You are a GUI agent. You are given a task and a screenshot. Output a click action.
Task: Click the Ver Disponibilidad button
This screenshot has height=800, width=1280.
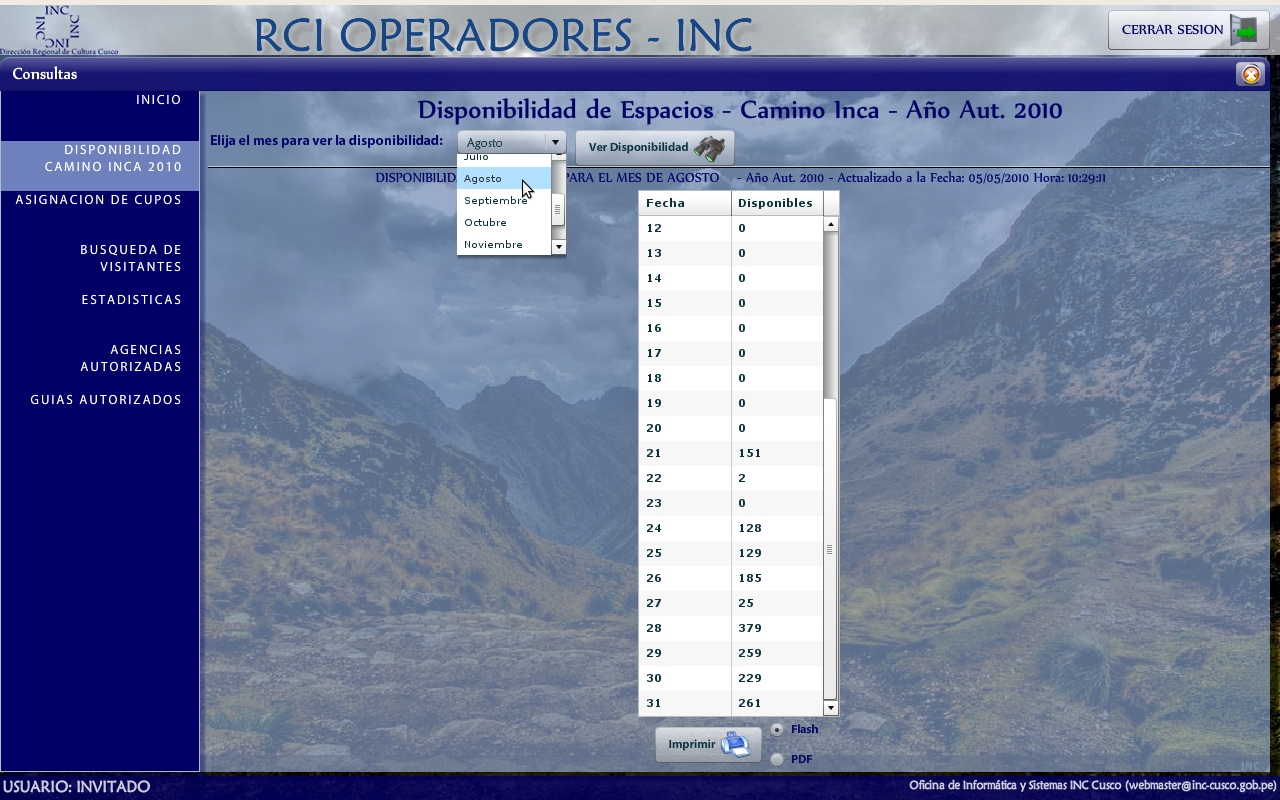point(639,148)
